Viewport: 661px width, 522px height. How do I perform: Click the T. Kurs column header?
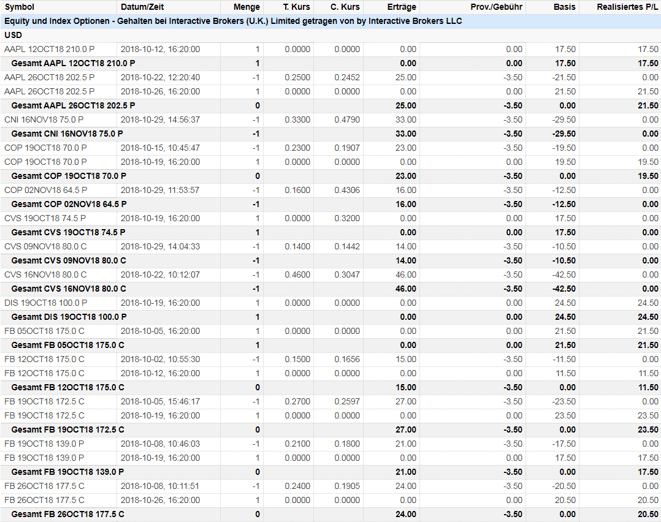pos(296,7)
